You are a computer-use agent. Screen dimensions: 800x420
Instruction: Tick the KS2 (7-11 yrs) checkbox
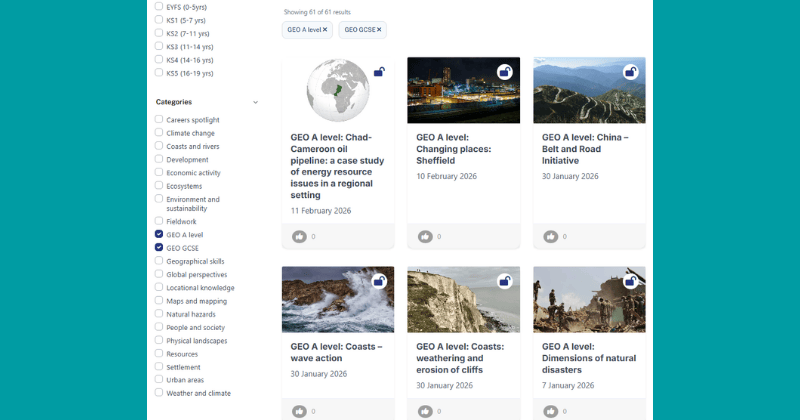click(159, 33)
